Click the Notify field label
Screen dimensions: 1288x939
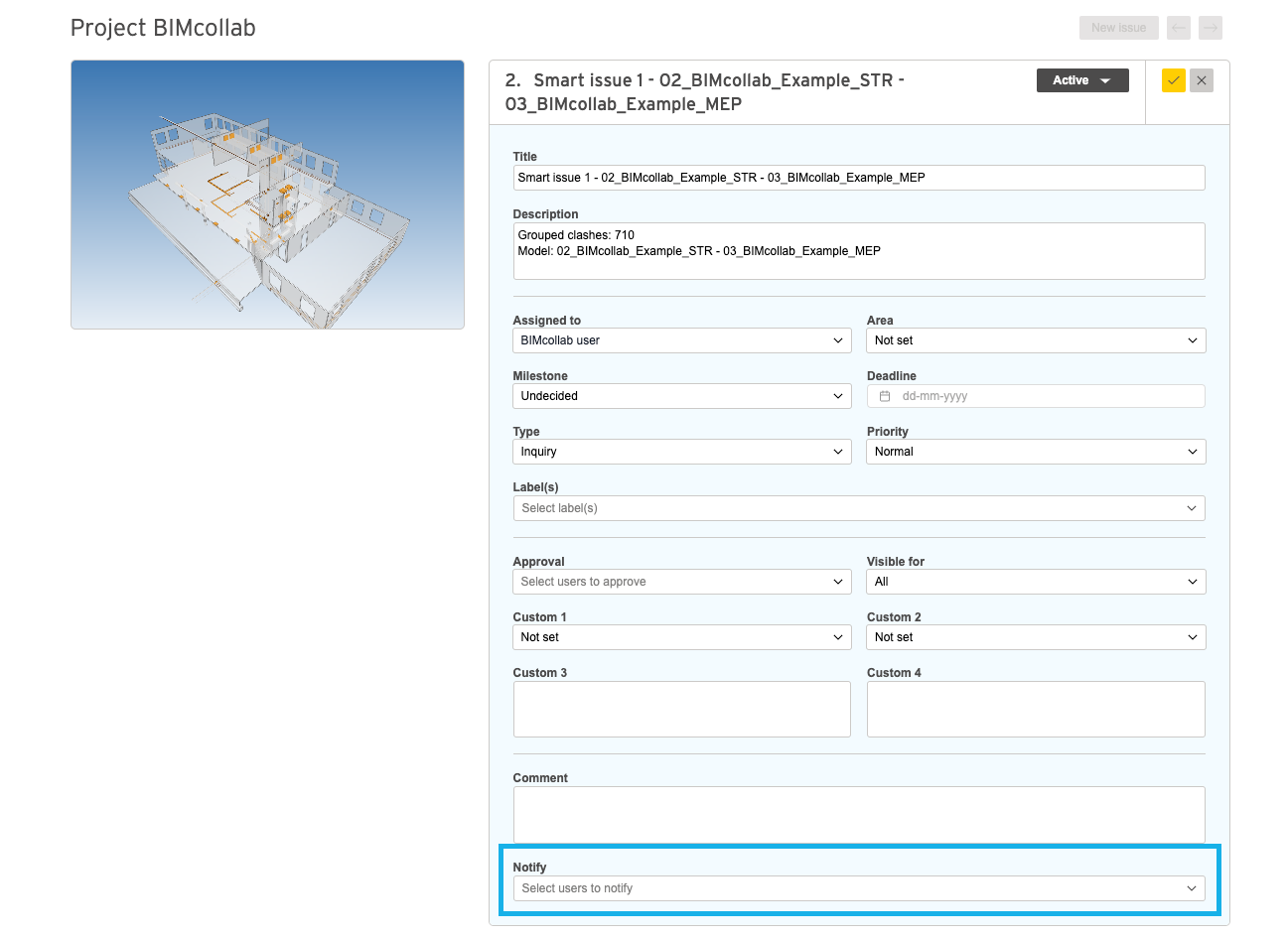pyautogui.click(x=529, y=868)
